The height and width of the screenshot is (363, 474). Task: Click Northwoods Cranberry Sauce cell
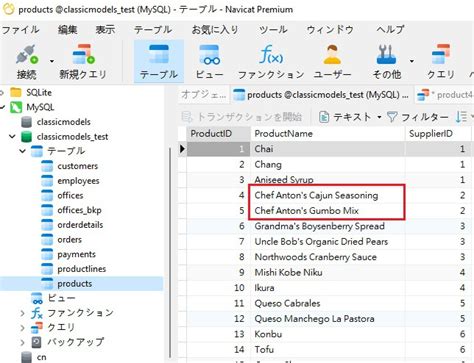328,257
